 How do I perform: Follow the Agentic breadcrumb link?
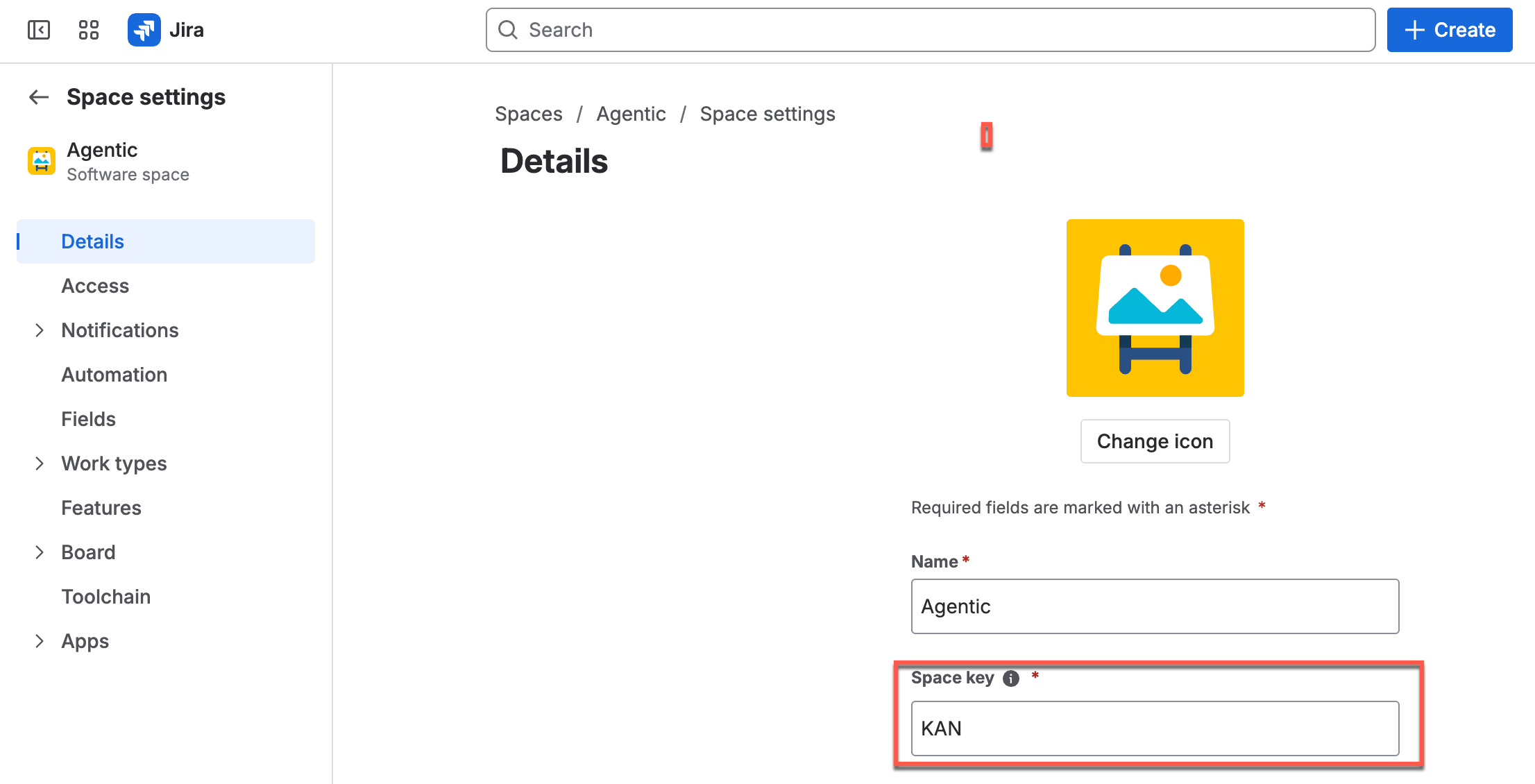[631, 114]
